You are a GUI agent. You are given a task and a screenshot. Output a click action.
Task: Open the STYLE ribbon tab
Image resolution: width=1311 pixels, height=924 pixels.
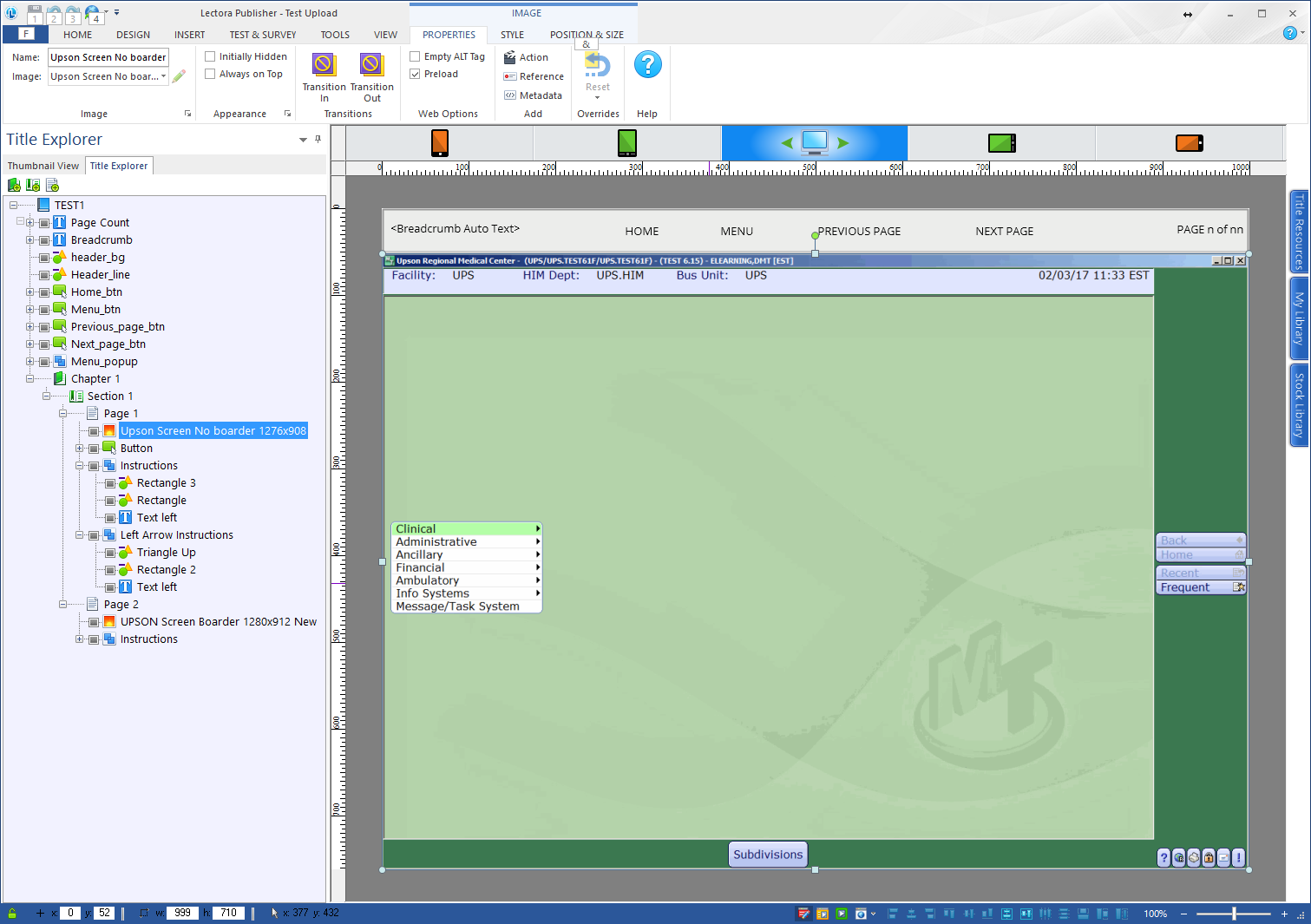point(512,35)
